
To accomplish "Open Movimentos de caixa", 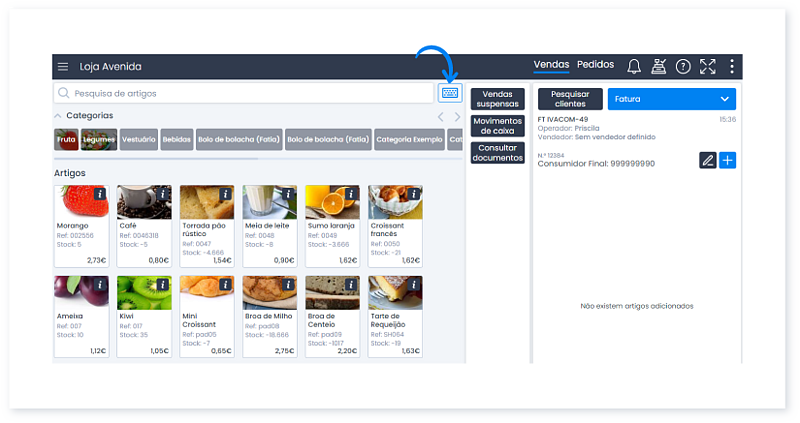I will (x=497, y=126).
